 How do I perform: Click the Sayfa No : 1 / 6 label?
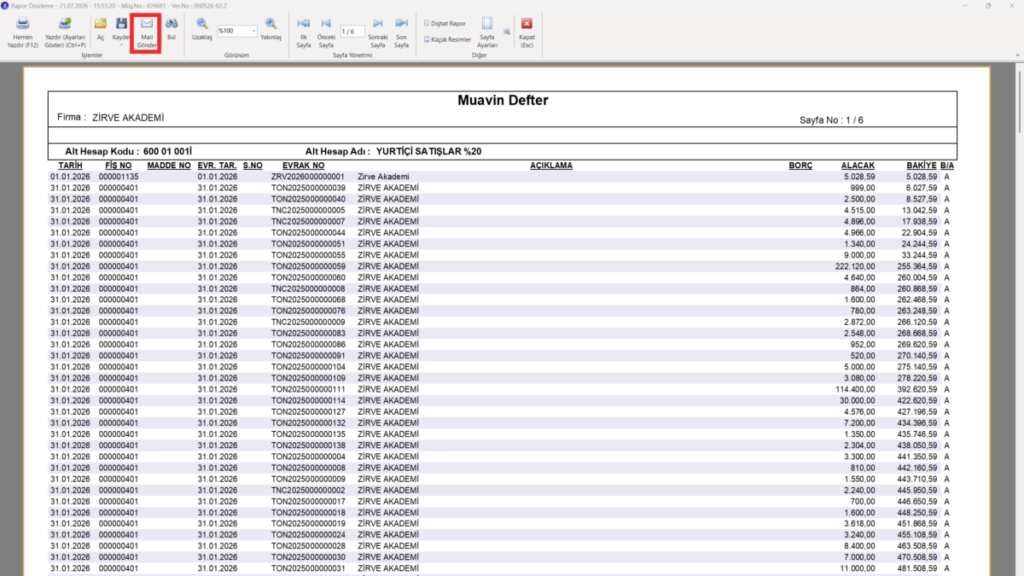point(831,120)
